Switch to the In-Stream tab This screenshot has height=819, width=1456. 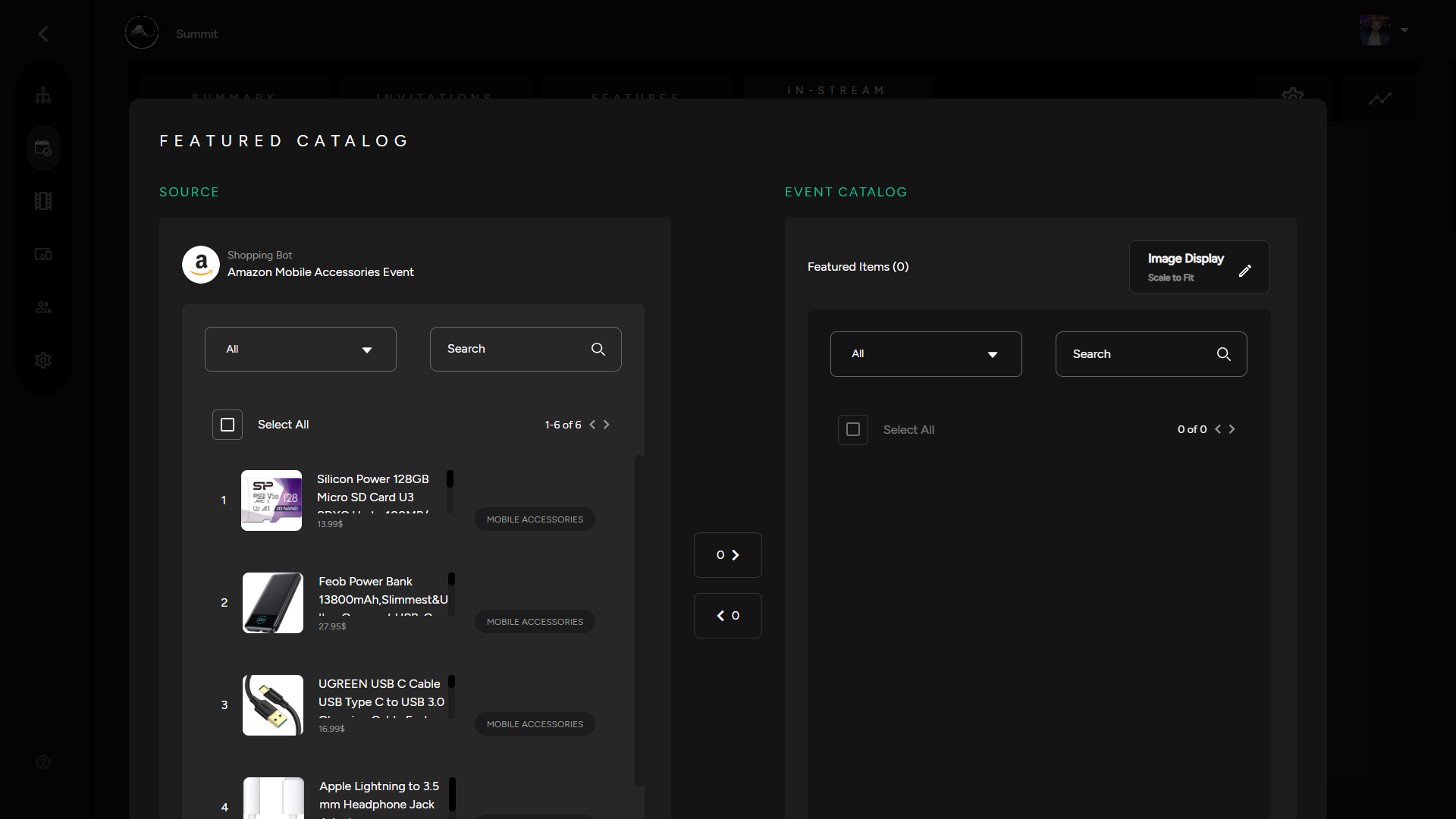[836, 90]
